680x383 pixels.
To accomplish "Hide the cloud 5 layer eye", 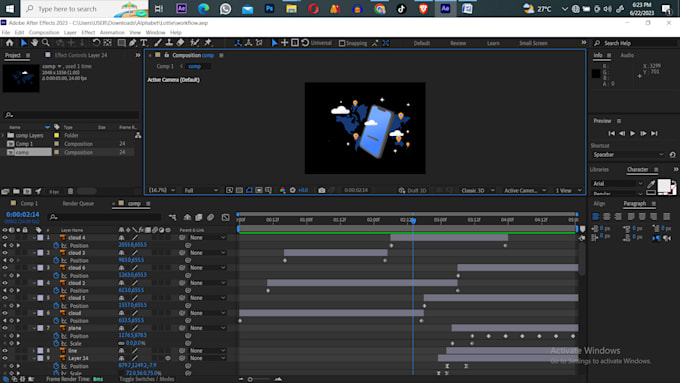I will pyautogui.click(x=5, y=298).
